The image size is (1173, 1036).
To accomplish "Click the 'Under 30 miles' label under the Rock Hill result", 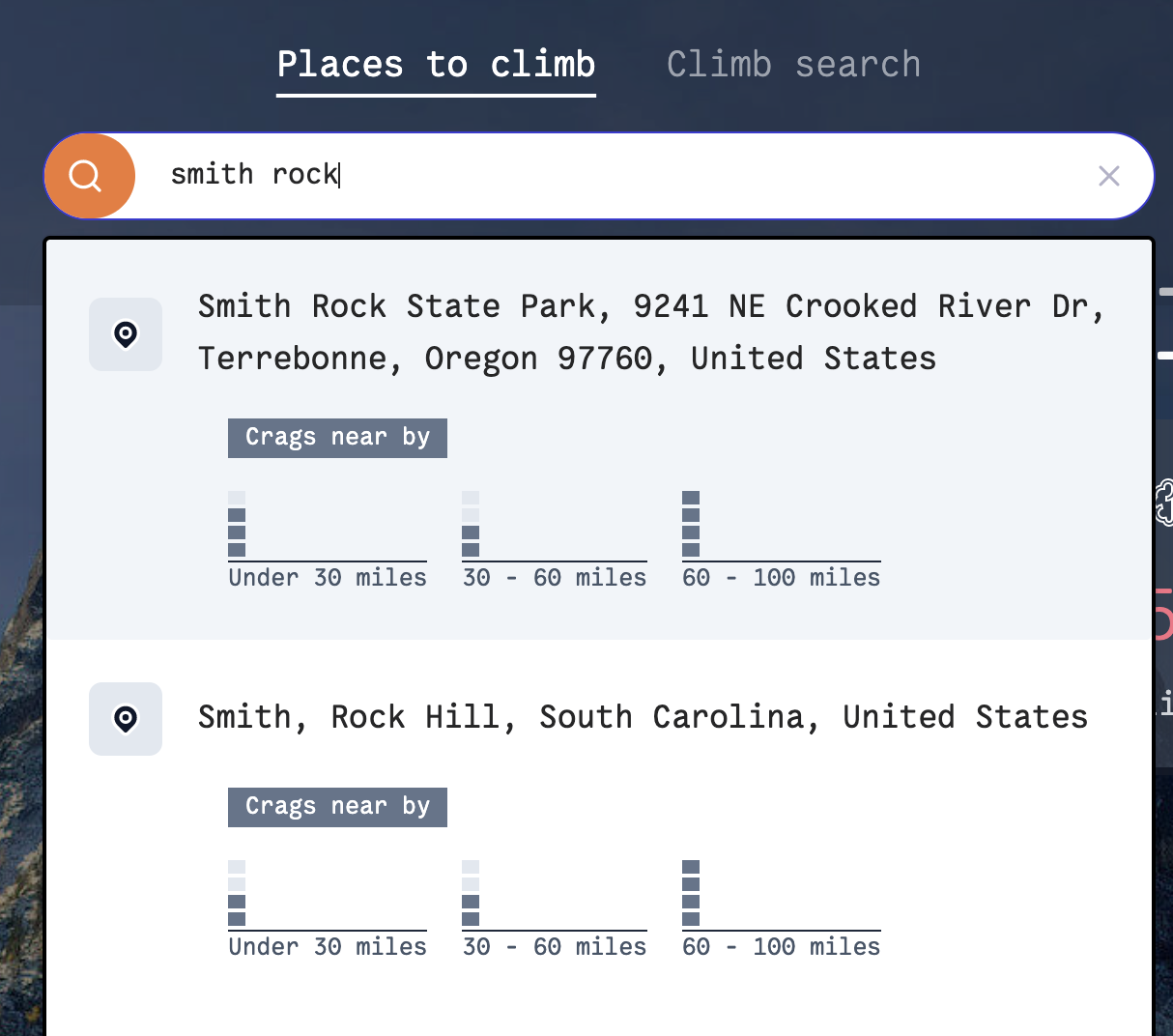I will [x=327, y=946].
